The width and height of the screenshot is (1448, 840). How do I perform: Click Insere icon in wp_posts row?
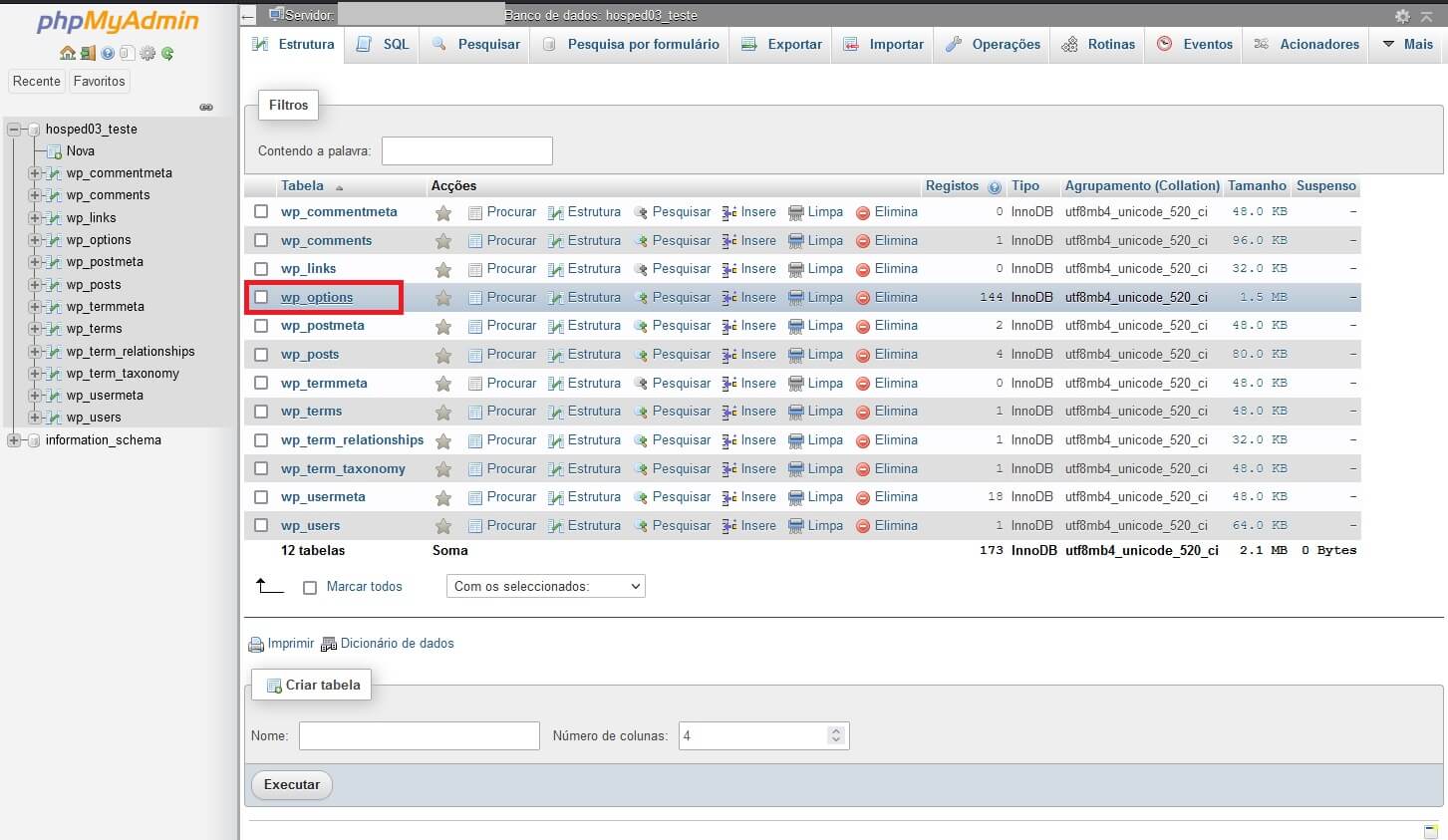(729, 355)
